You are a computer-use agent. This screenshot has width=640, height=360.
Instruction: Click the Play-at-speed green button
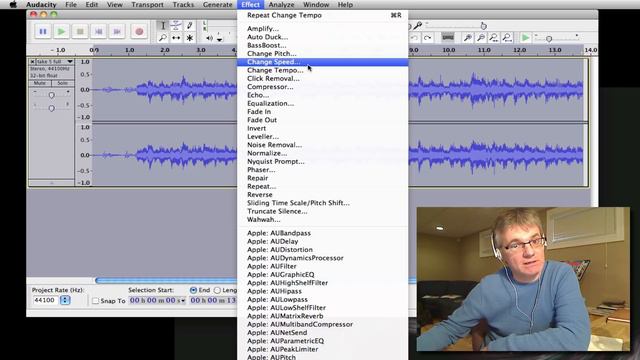(x=525, y=38)
